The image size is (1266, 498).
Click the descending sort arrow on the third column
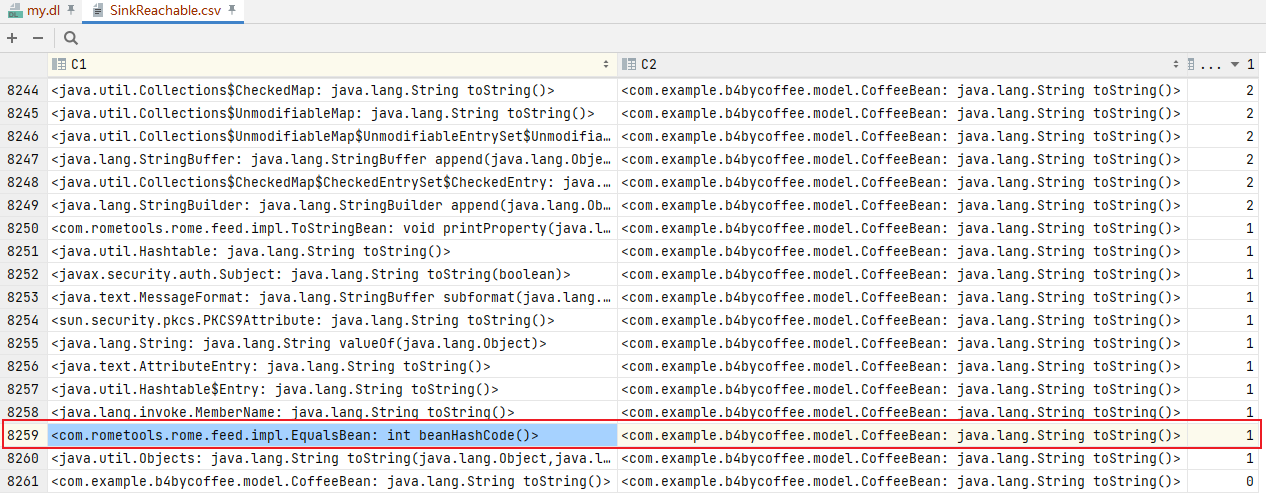pyautogui.click(x=1235, y=64)
